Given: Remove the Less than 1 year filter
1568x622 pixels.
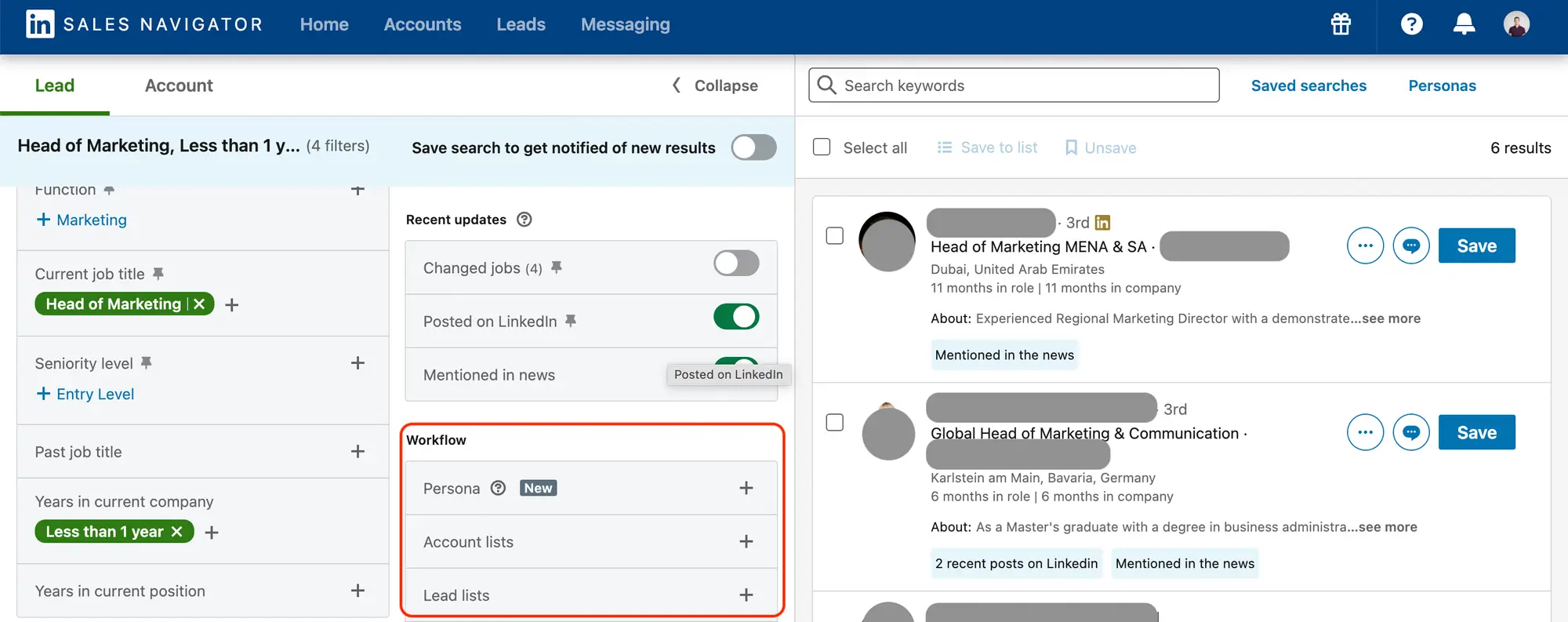Looking at the screenshot, I should (x=177, y=532).
